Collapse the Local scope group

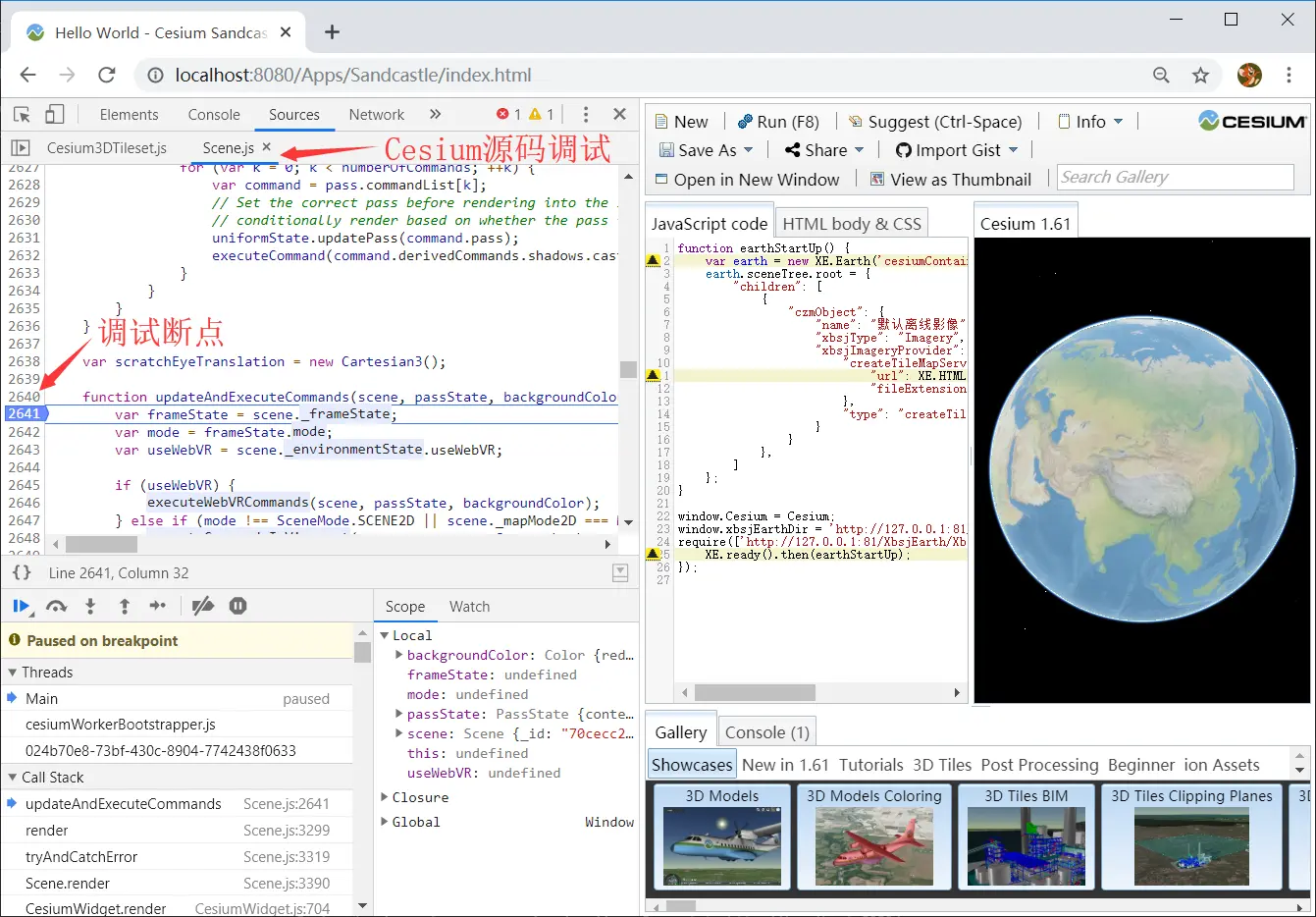pyautogui.click(x=385, y=635)
